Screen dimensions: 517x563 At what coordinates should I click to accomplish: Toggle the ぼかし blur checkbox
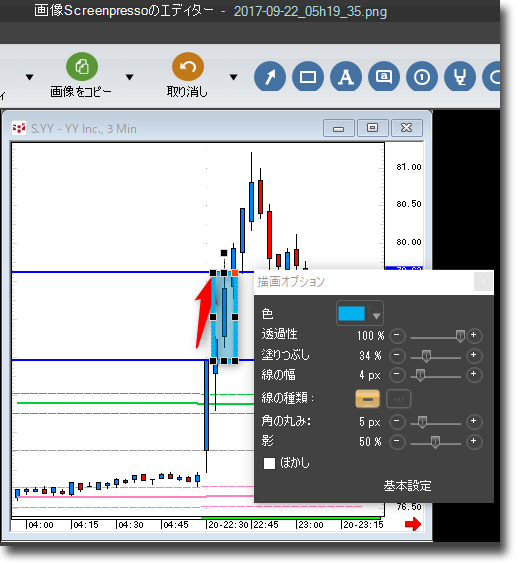click(x=269, y=463)
